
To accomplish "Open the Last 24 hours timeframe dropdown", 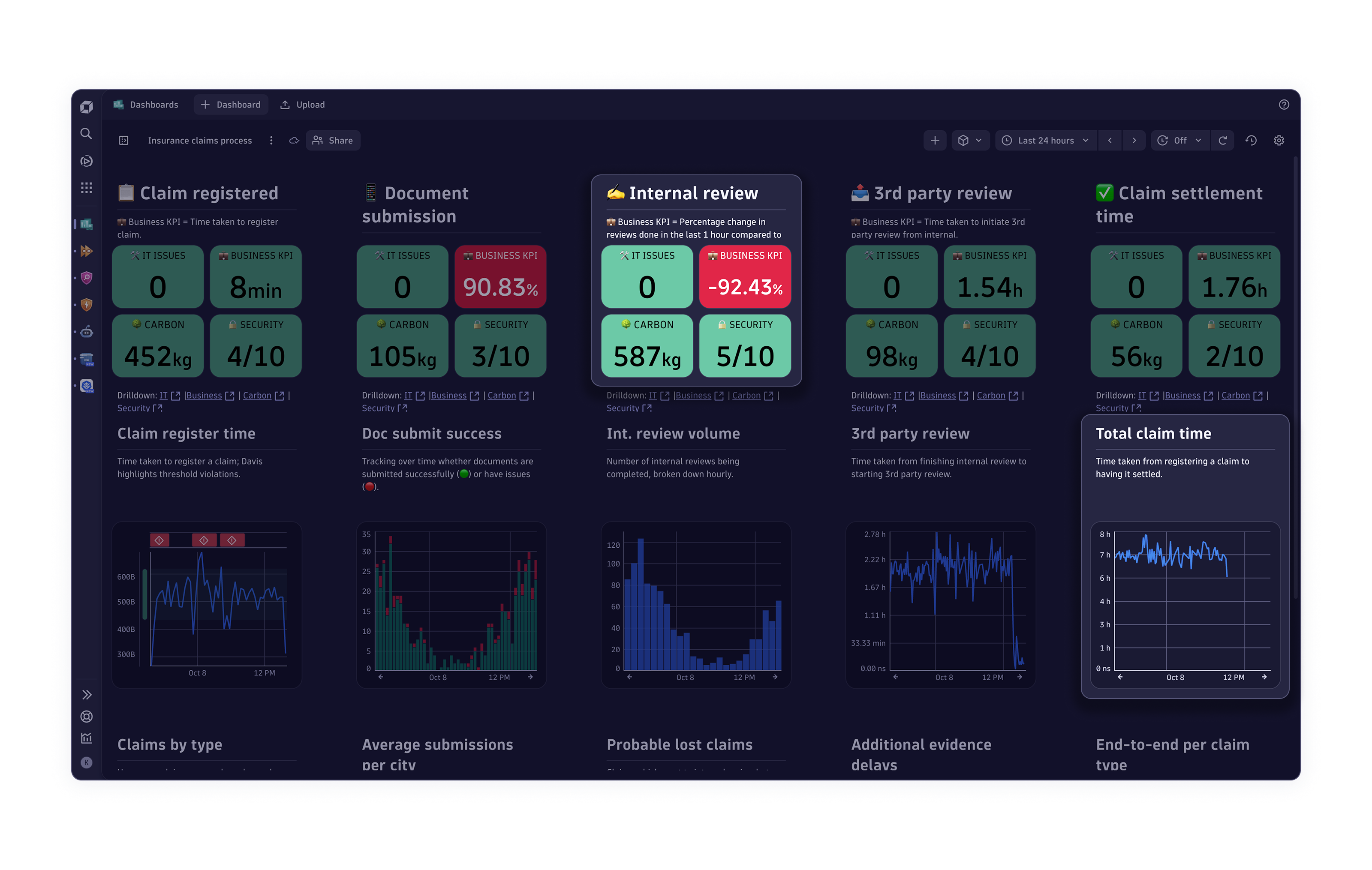I will coord(1046,141).
